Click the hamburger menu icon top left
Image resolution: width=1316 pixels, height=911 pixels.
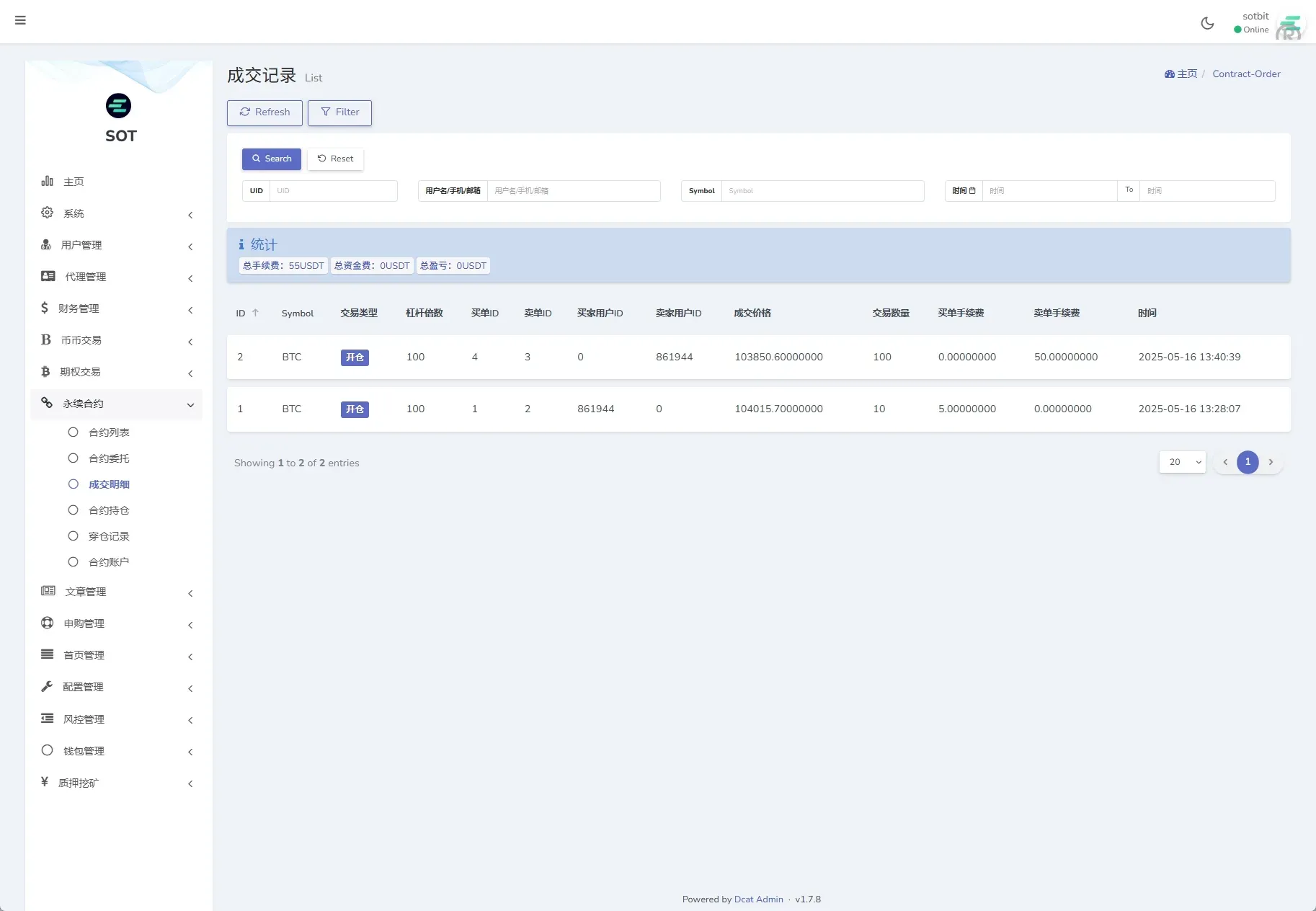pos(20,20)
